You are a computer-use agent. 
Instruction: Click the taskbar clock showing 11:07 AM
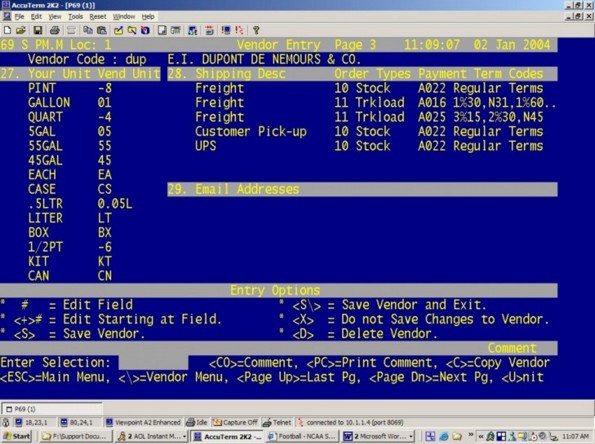[575, 437]
